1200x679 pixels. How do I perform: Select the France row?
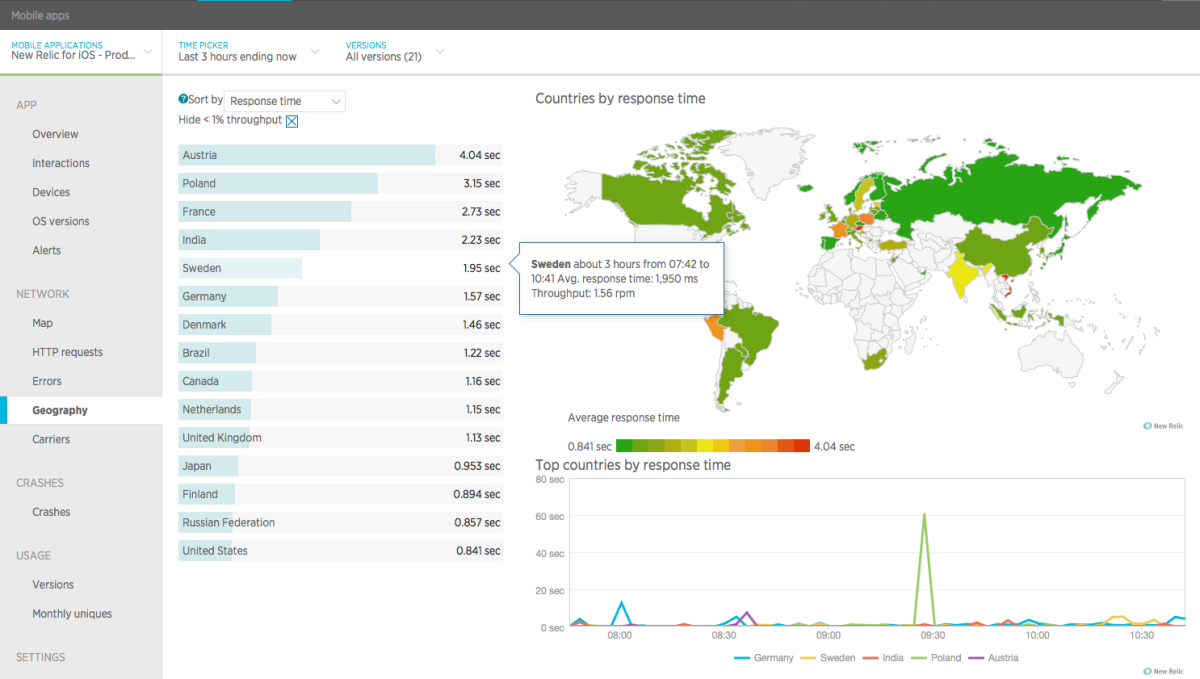340,212
